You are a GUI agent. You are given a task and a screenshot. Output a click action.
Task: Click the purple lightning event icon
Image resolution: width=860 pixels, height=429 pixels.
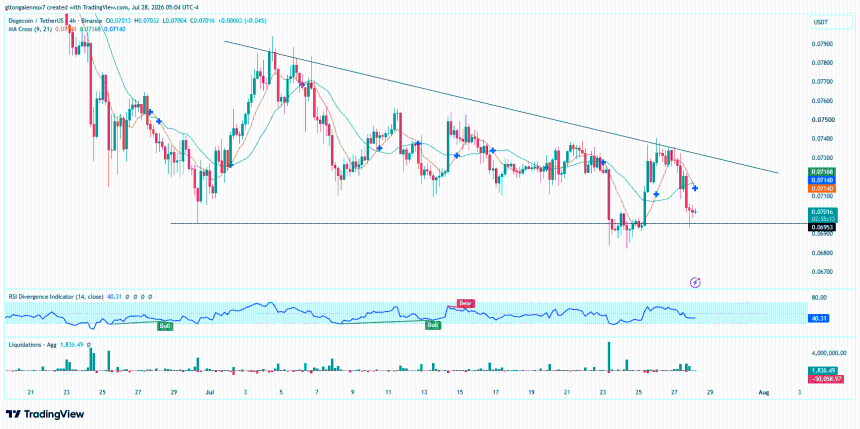pos(695,283)
